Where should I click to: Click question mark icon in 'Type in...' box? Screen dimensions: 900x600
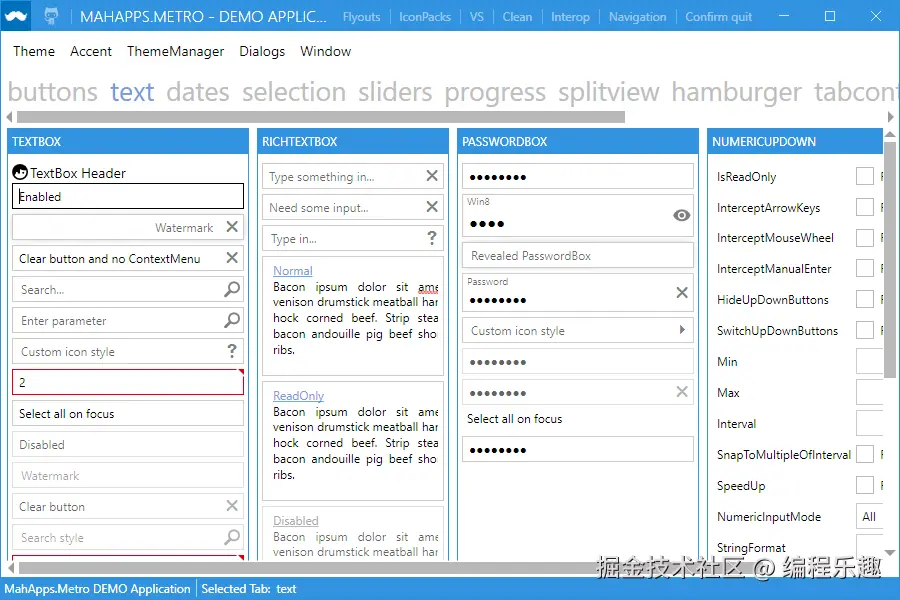tap(432, 238)
